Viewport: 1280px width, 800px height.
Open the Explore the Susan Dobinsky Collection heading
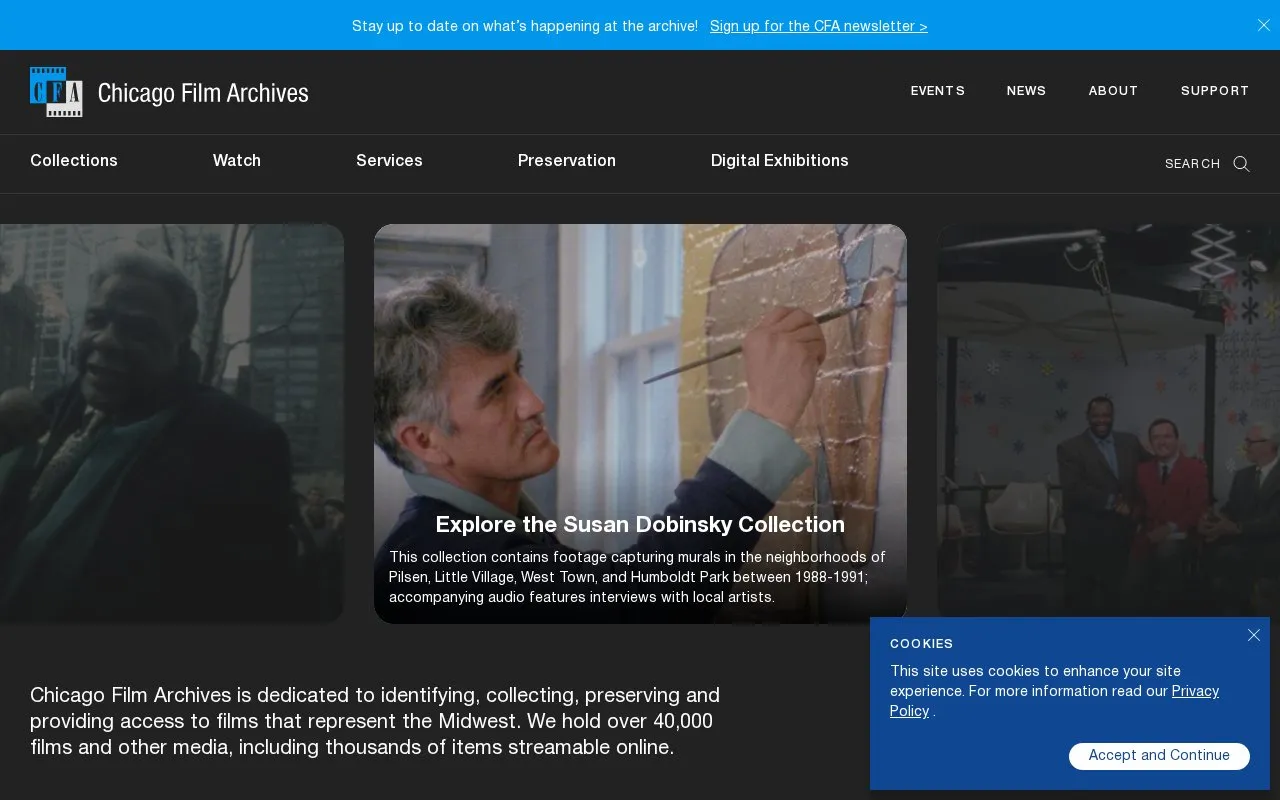click(640, 524)
